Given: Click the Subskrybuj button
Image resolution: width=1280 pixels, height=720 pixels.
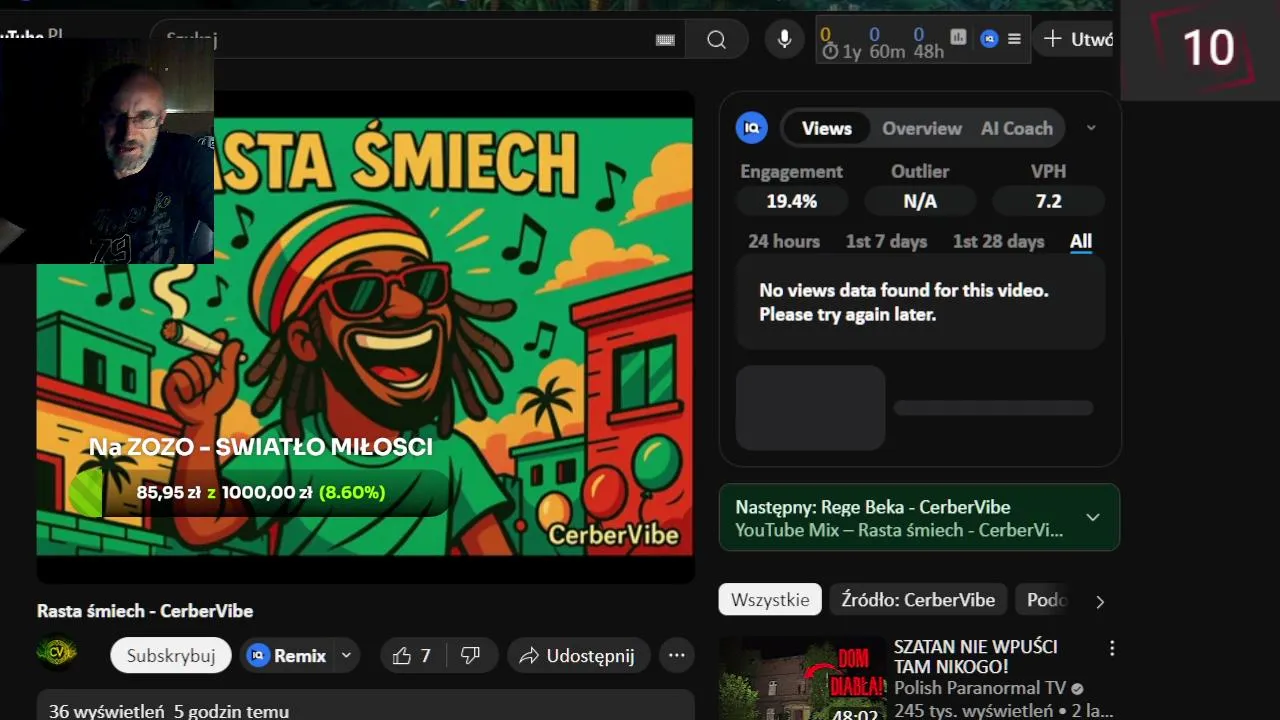Looking at the screenshot, I should (171, 656).
